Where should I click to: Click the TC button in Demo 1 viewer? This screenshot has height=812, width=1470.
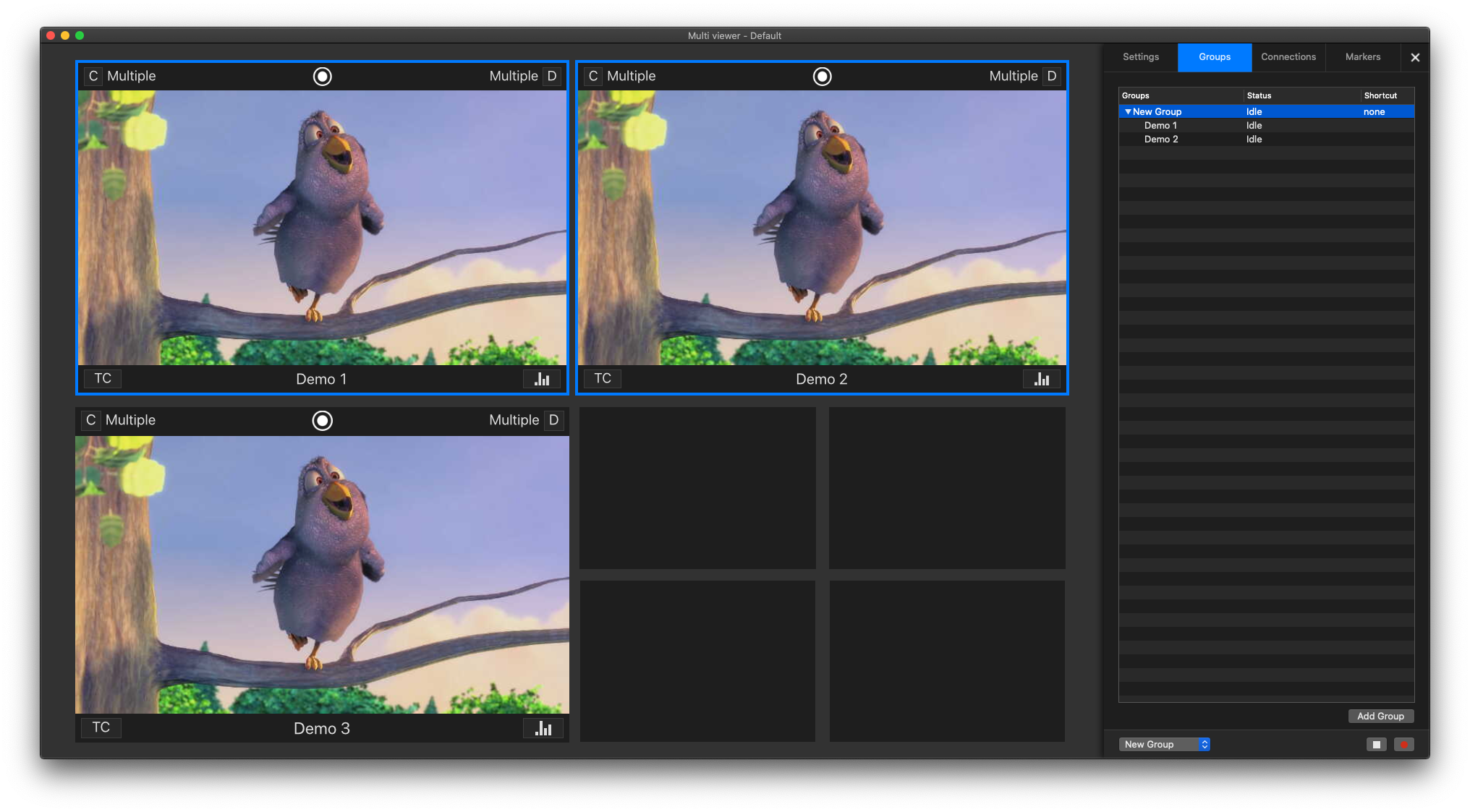[x=103, y=378]
